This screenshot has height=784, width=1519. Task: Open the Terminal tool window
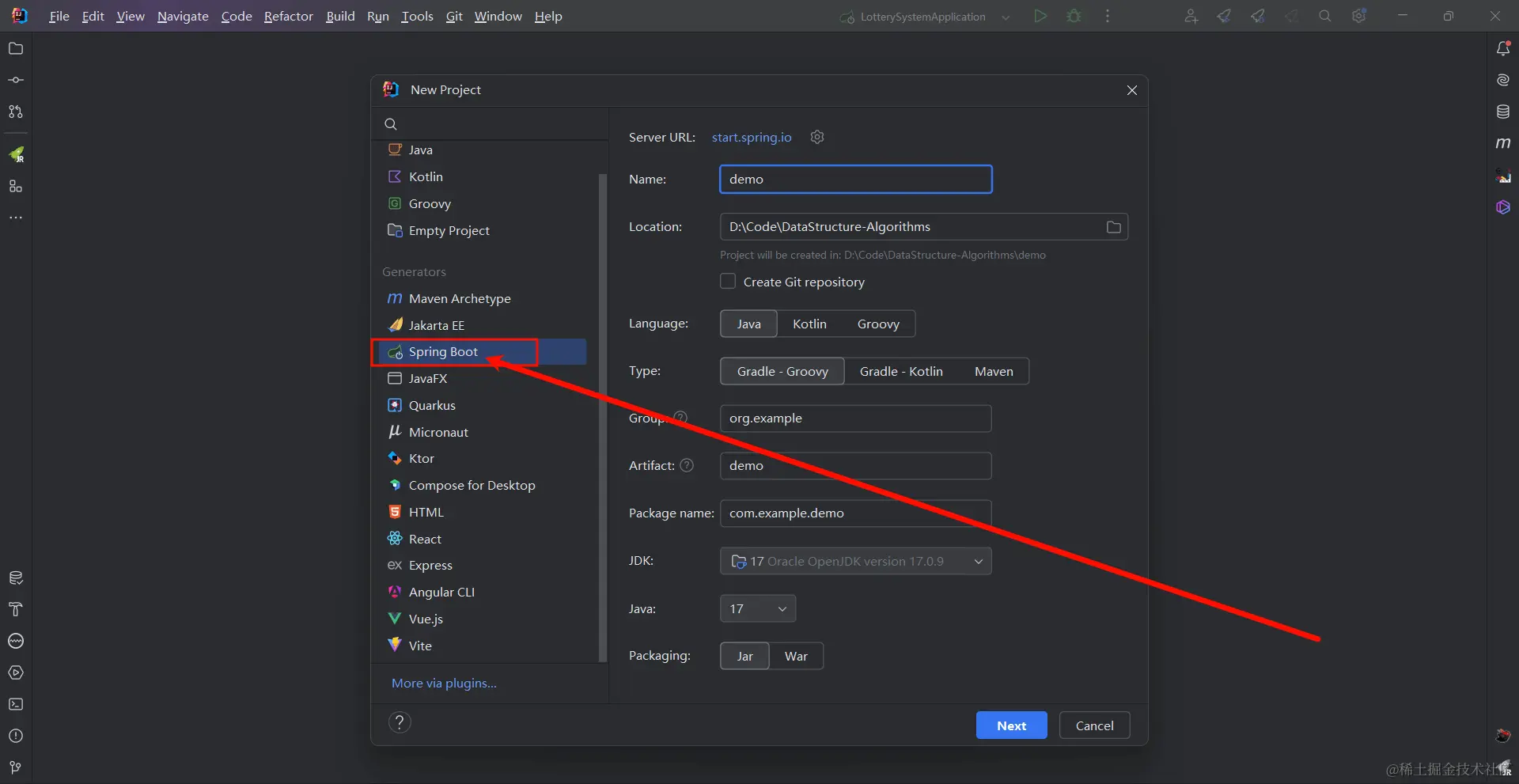tap(15, 704)
